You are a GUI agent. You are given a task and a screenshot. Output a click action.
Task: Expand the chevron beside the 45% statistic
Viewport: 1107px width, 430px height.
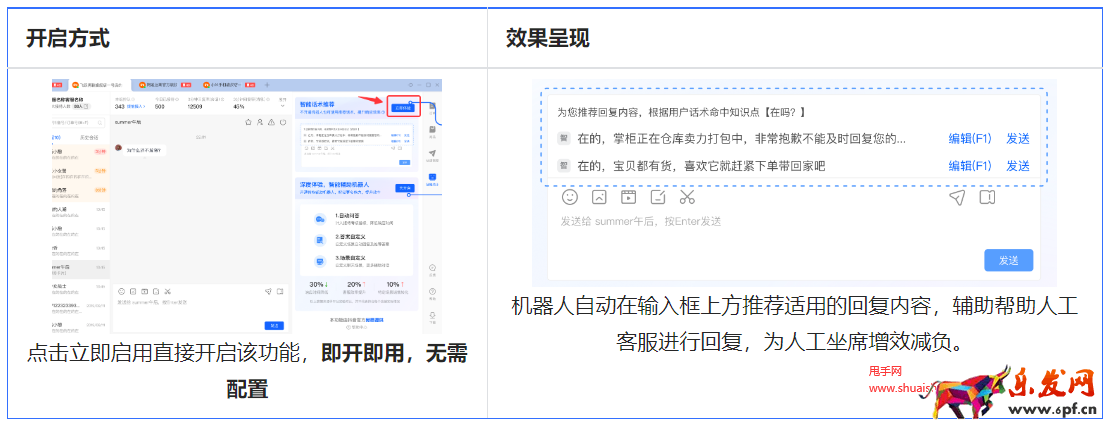coord(282,106)
